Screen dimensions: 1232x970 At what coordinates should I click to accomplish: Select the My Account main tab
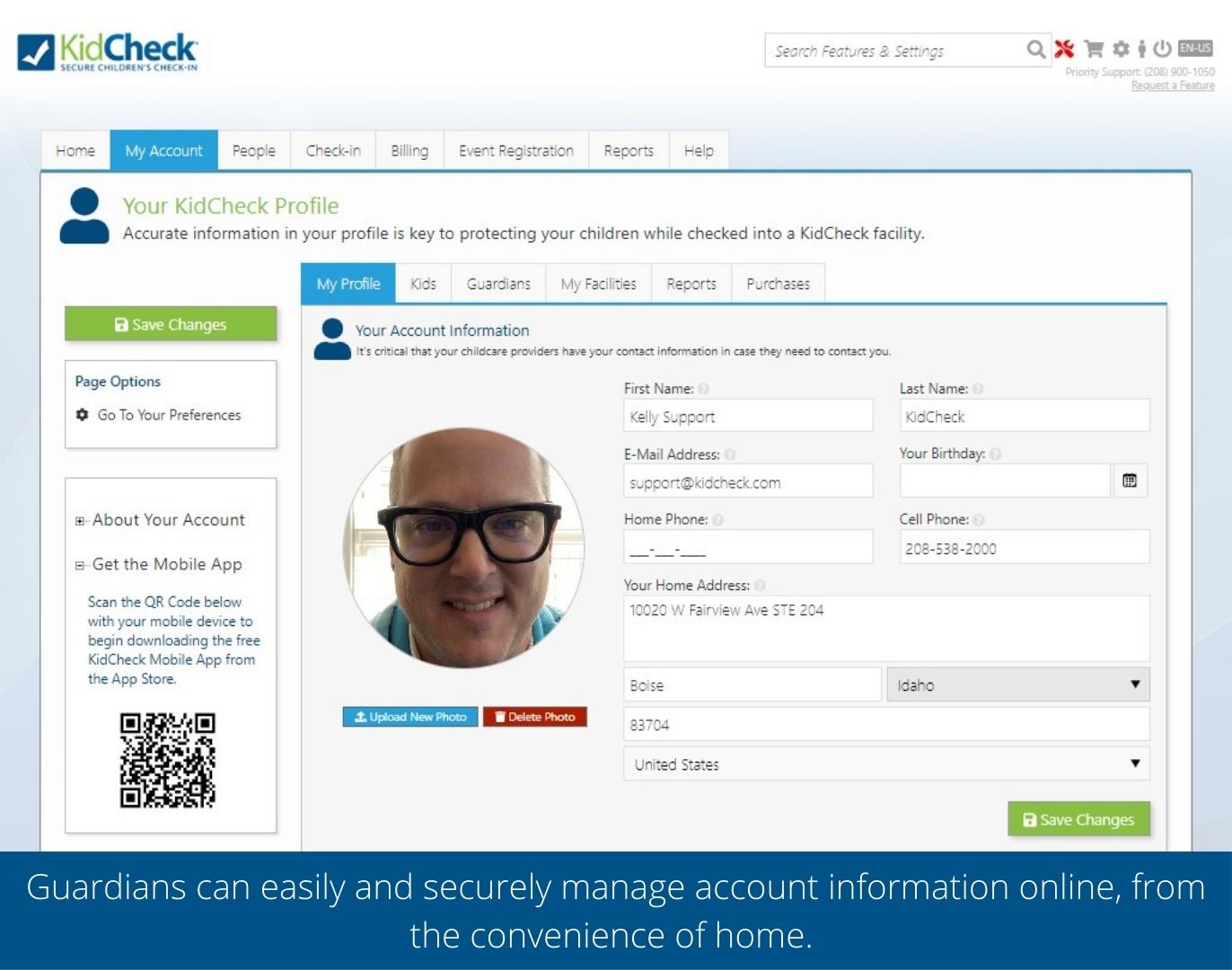[x=163, y=151]
